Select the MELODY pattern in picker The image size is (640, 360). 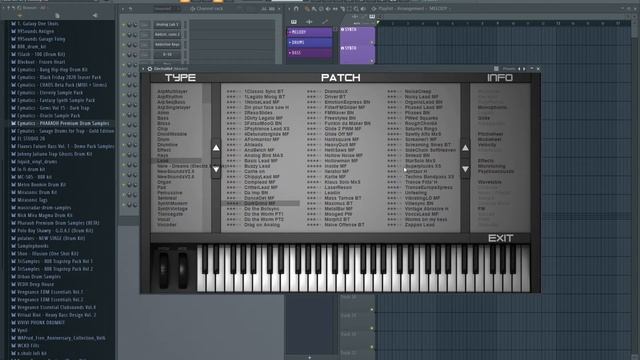(309, 32)
